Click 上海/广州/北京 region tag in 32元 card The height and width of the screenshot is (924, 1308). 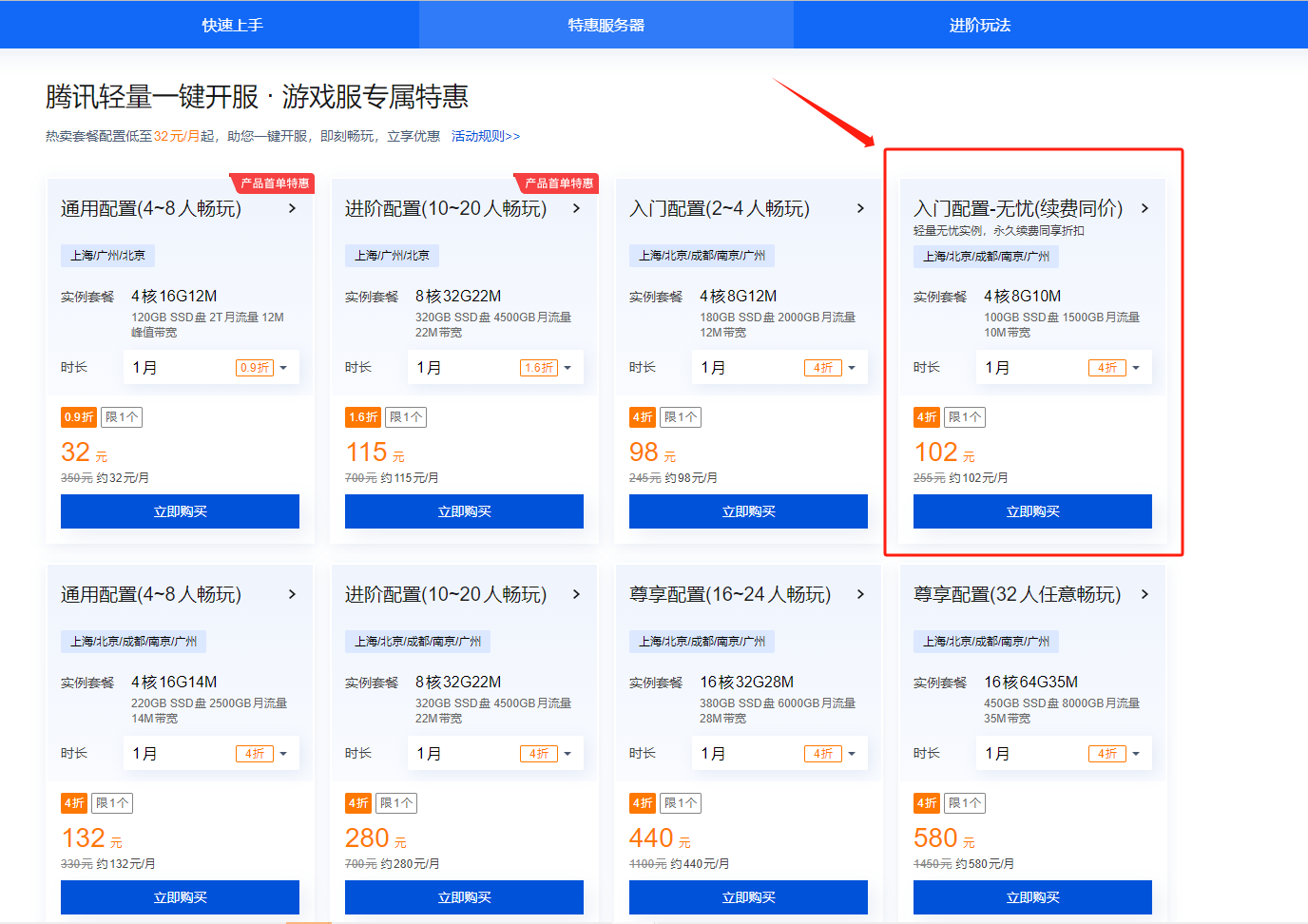107,256
